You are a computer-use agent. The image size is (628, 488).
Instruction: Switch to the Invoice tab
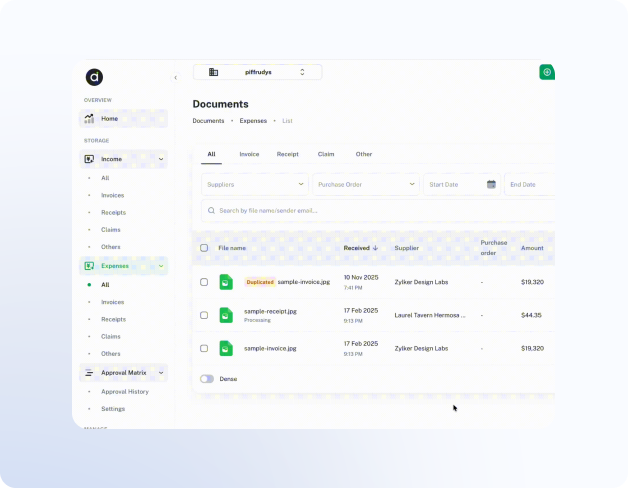[x=249, y=154]
